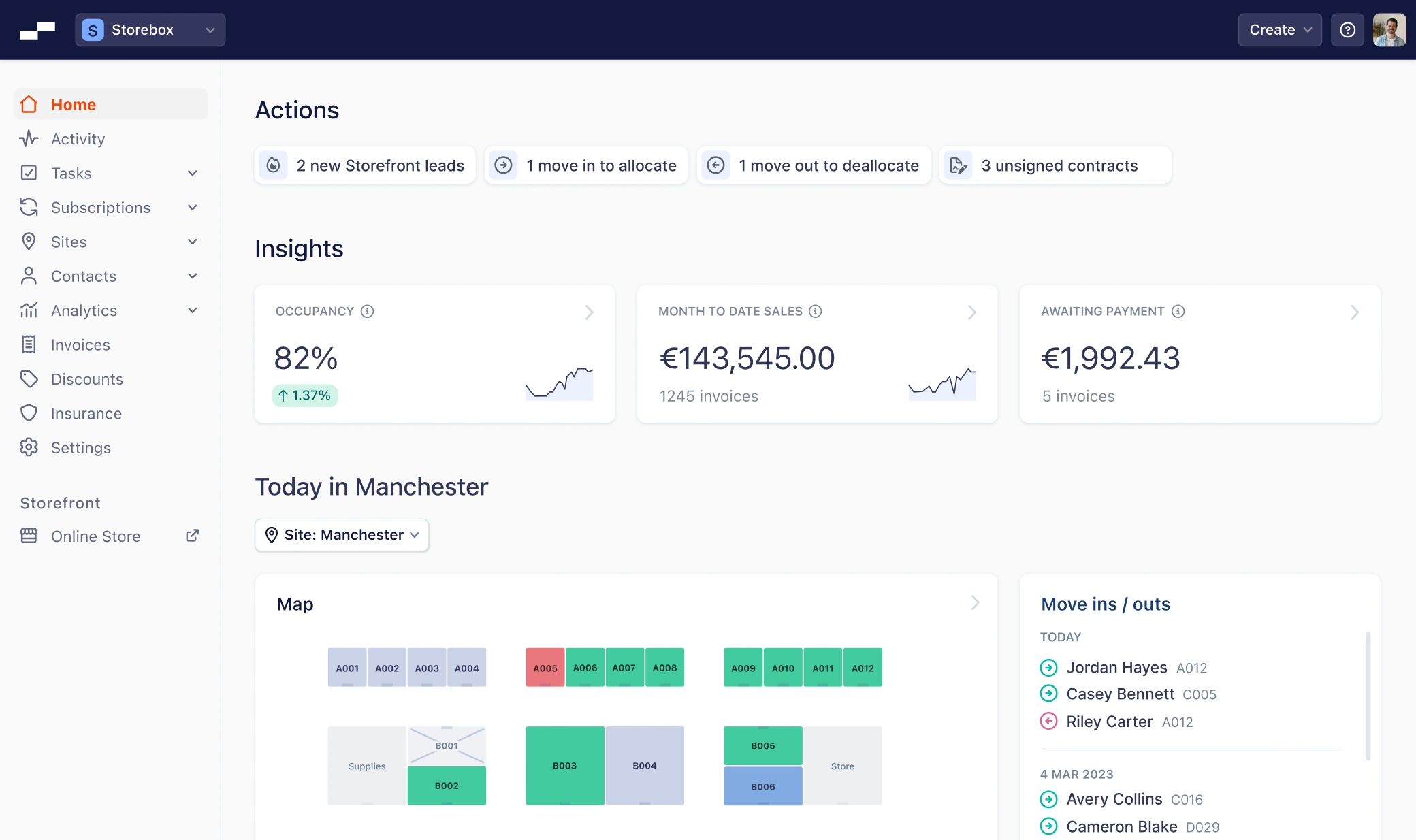
Task: Open the Site: Manchester dropdown
Action: point(341,535)
